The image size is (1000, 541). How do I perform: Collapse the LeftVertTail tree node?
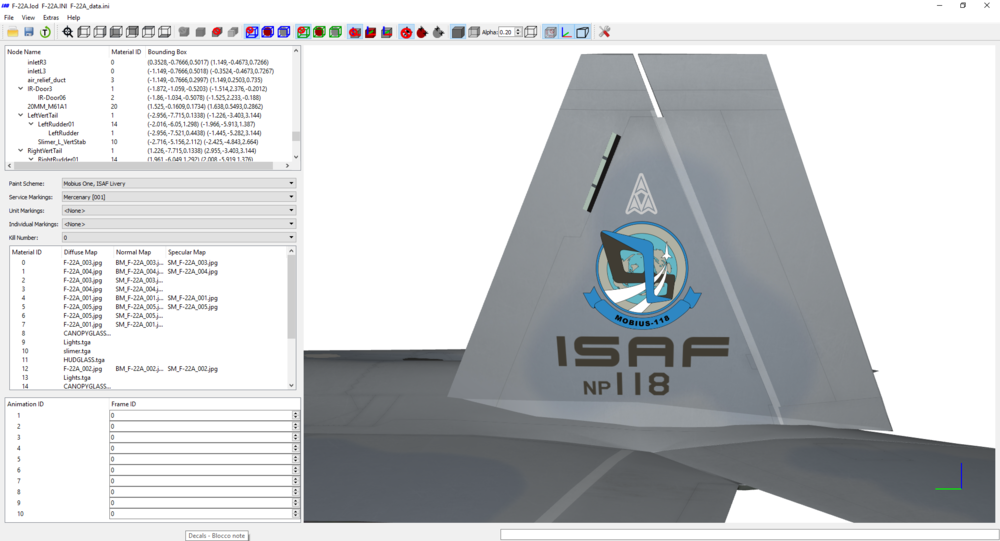[20, 115]
